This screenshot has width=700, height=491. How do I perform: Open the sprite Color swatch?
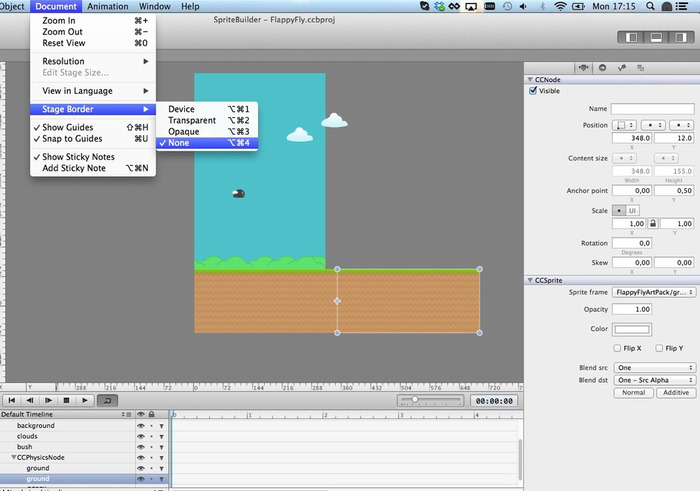click(x=632, y=329)
